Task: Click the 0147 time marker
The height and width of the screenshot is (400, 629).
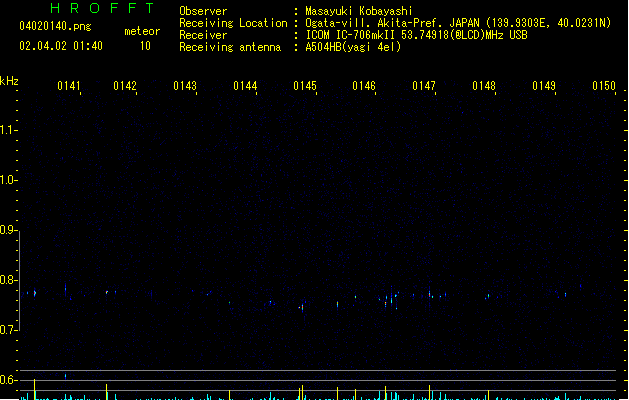Action: 424,86
